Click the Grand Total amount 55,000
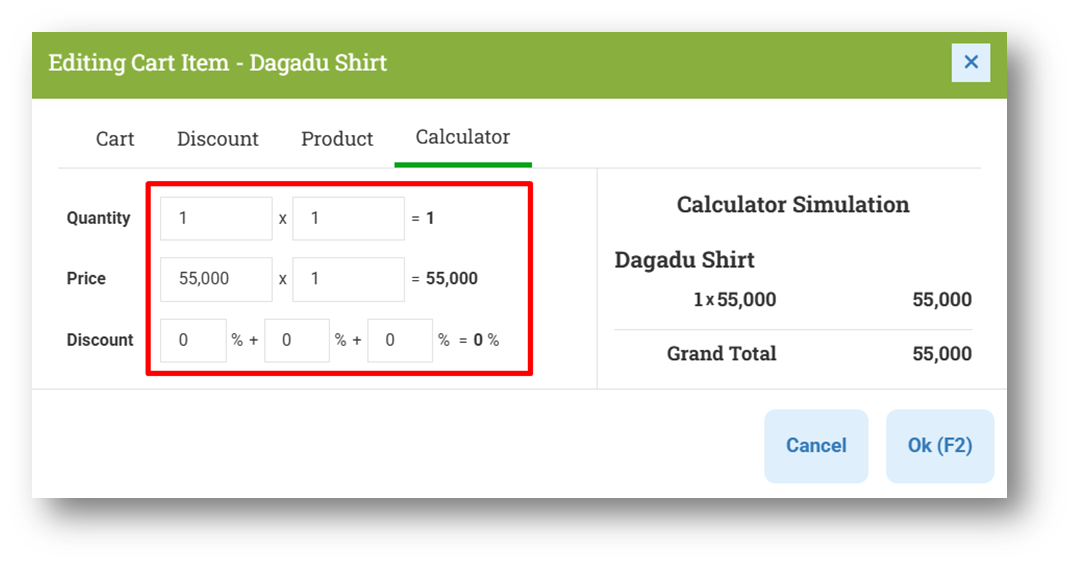 [942, 354]
